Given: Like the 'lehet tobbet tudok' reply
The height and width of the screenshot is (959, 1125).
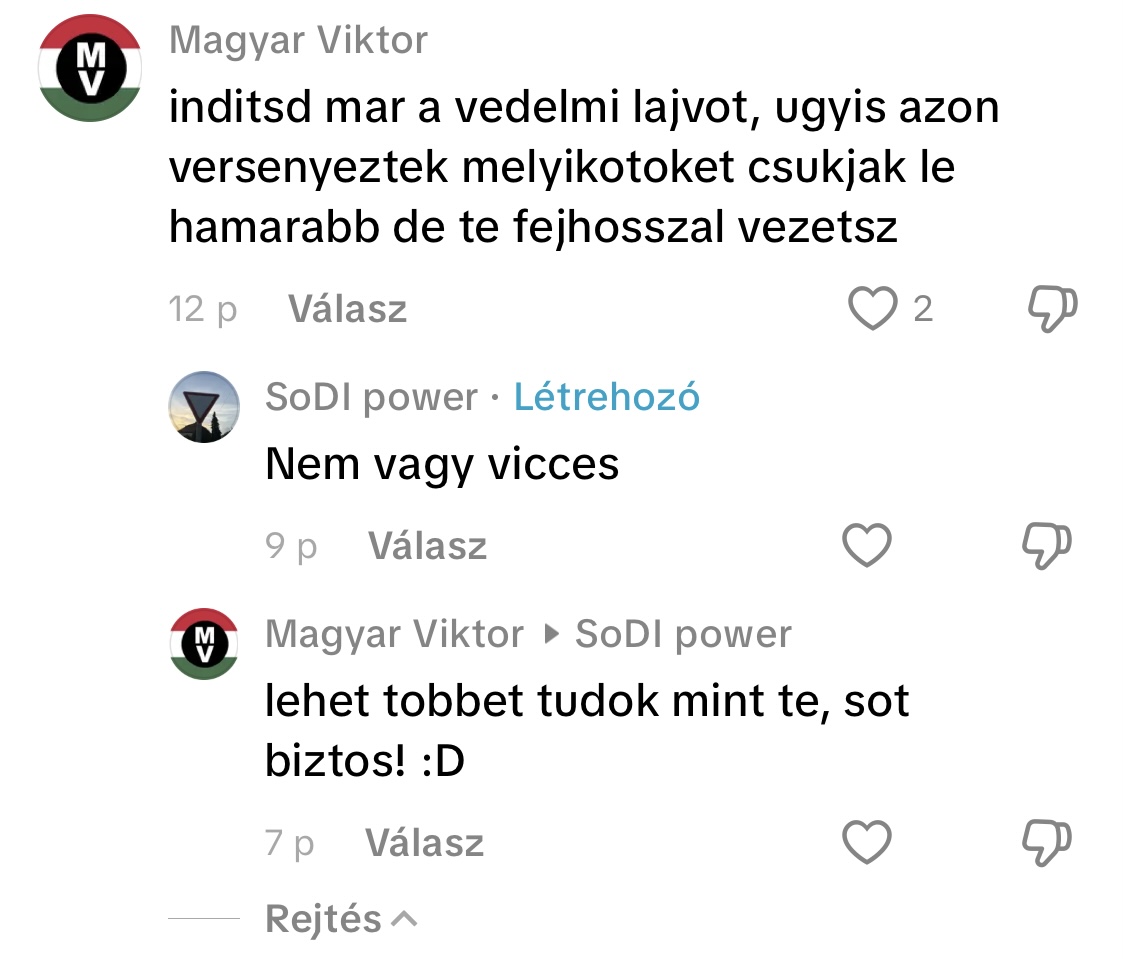Looking at the screenshot, I should click(867, 841).
